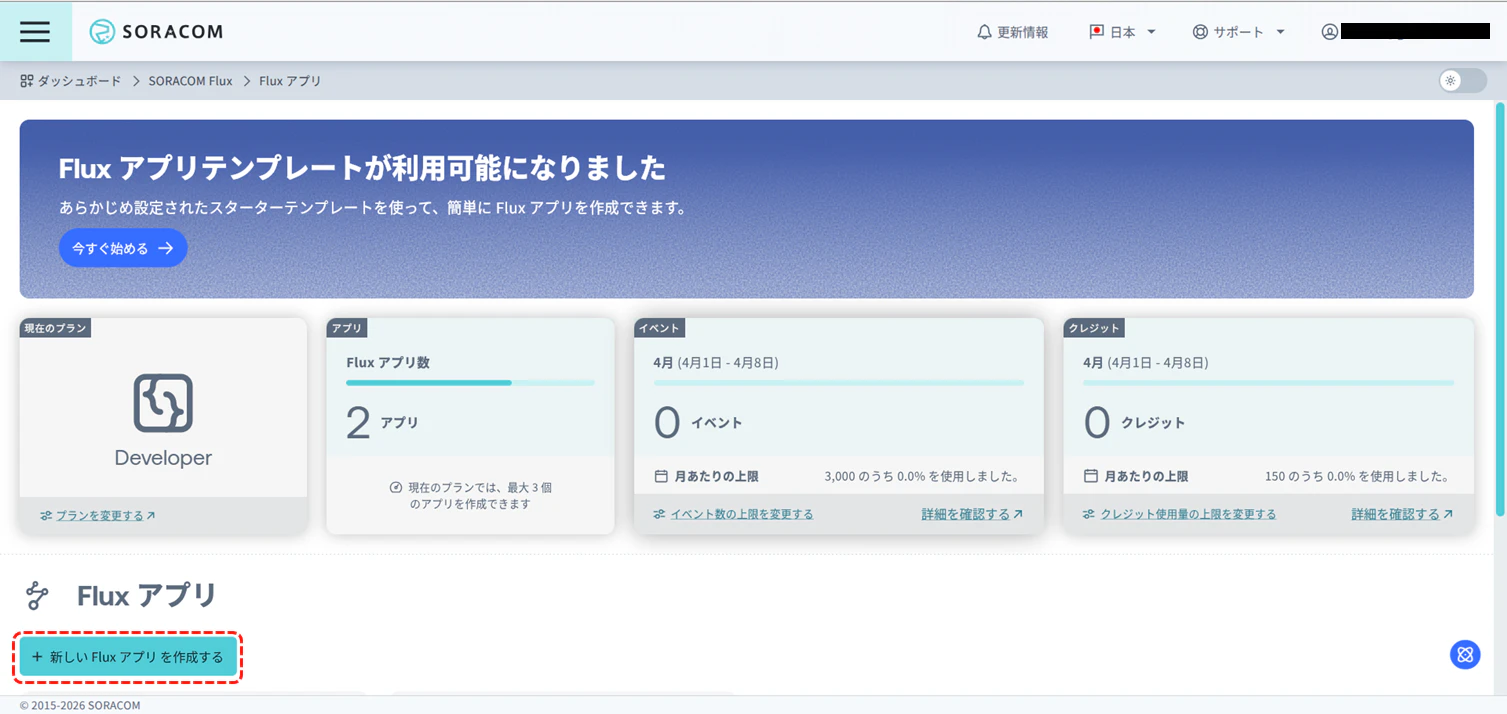Open the floating support assistant icon
The height and width of the screenshot is (714, 1507).
(1465, 655)
